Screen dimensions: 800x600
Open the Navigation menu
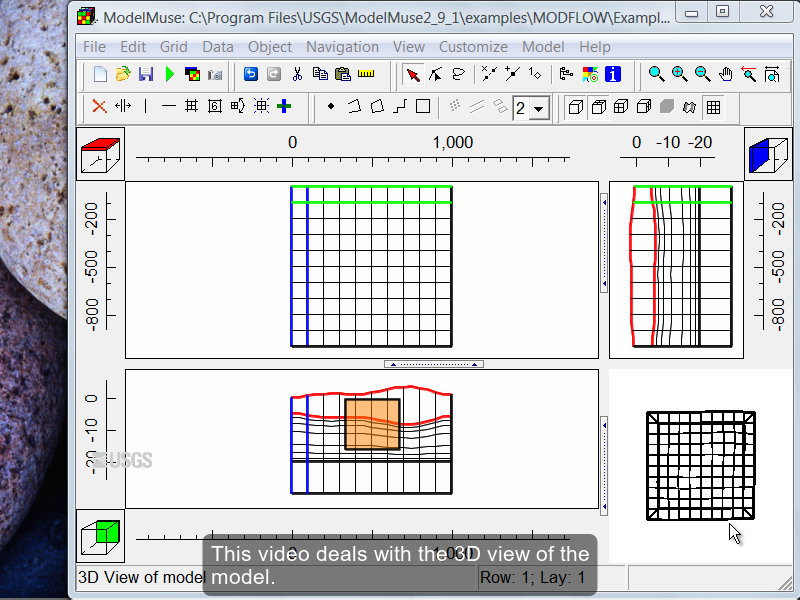342,47
